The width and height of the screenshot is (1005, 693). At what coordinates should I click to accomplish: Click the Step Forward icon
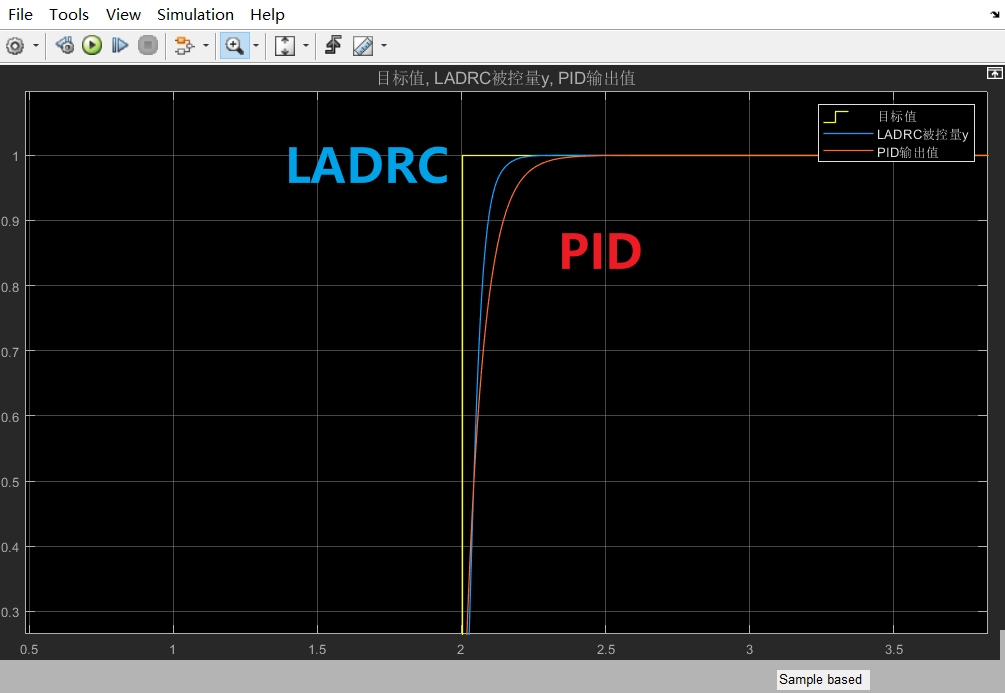[120, 46]
